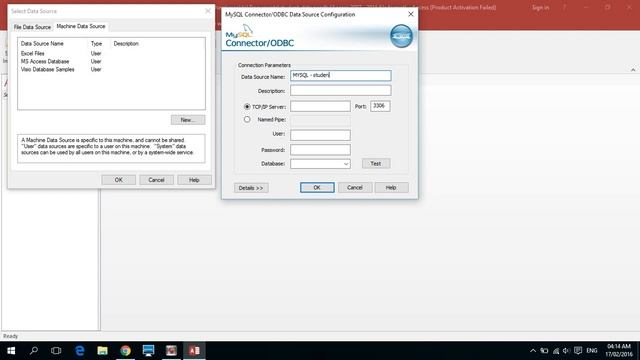
Task: Switch to File Data Source tab
Action: 32,27
